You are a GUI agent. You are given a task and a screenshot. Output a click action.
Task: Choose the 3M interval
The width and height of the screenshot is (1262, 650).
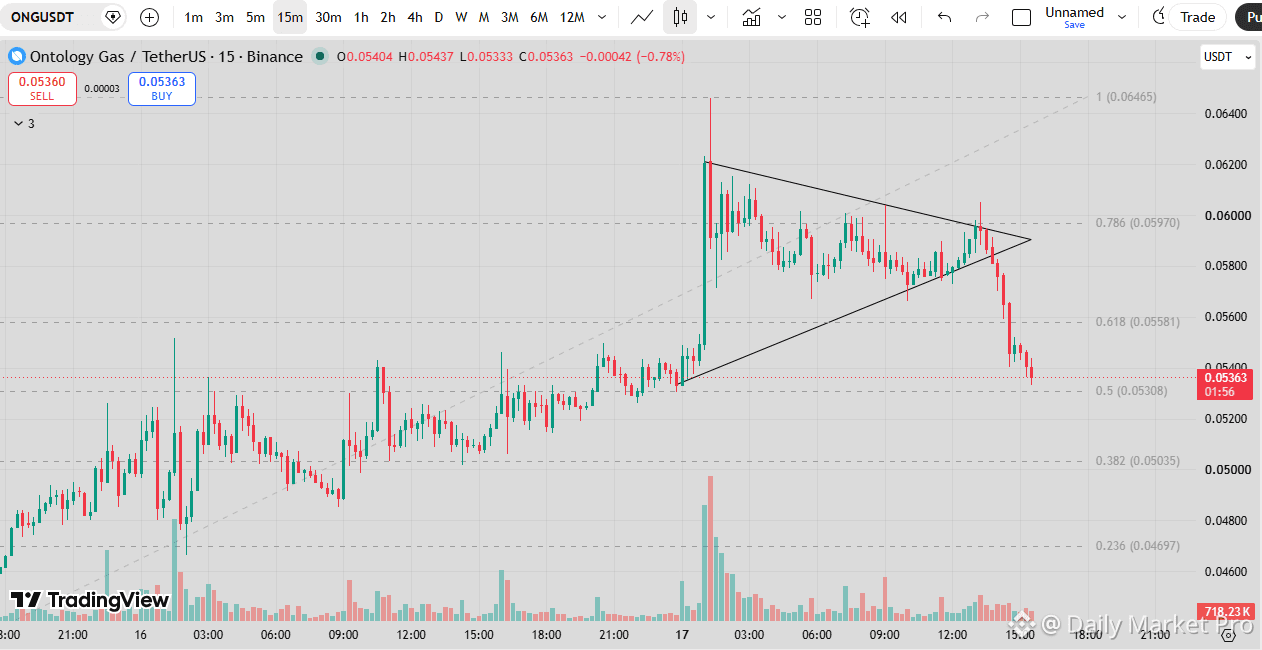(510, 17)
